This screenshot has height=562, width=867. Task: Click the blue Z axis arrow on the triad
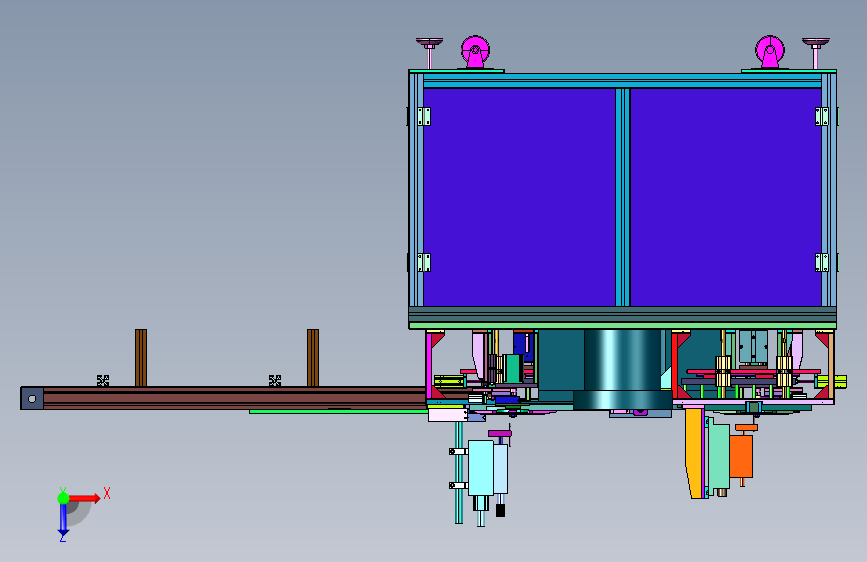(x=63, y=520)
